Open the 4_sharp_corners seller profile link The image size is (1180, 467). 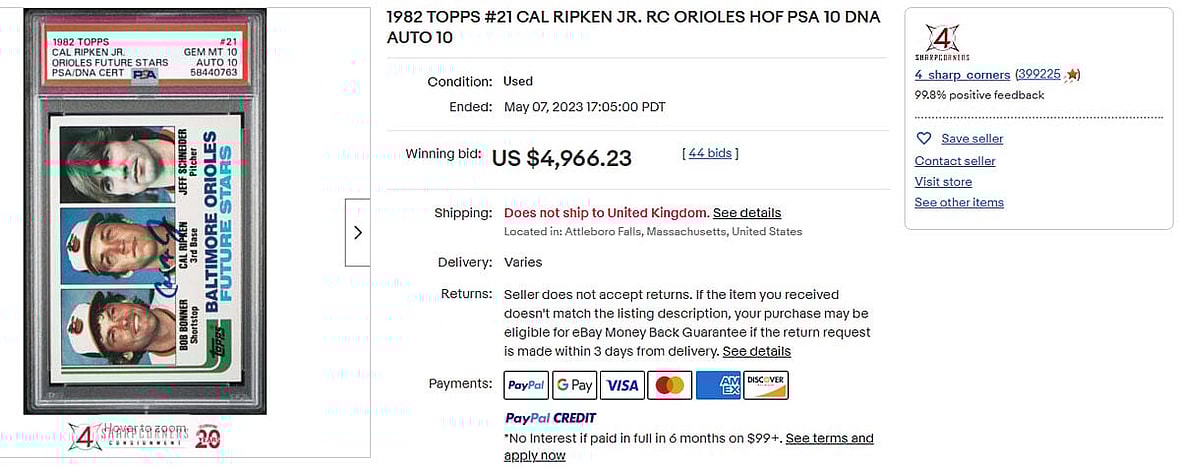click(x=962, y=75)
